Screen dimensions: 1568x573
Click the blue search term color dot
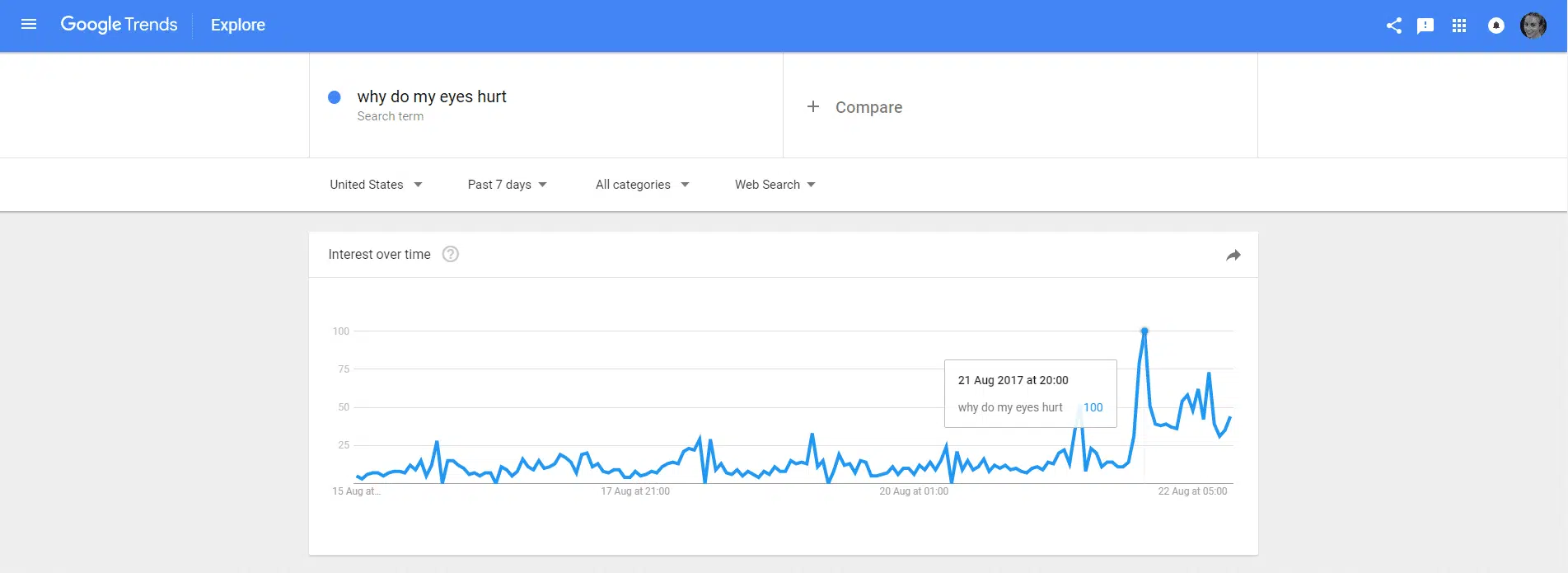click(335, 97)
